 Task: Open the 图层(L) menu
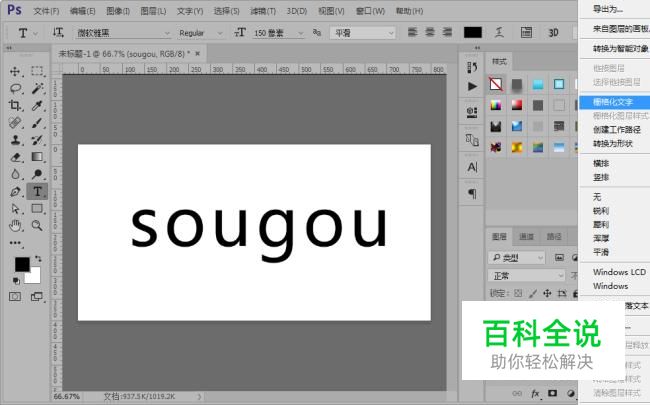click(x=153, y=11)
